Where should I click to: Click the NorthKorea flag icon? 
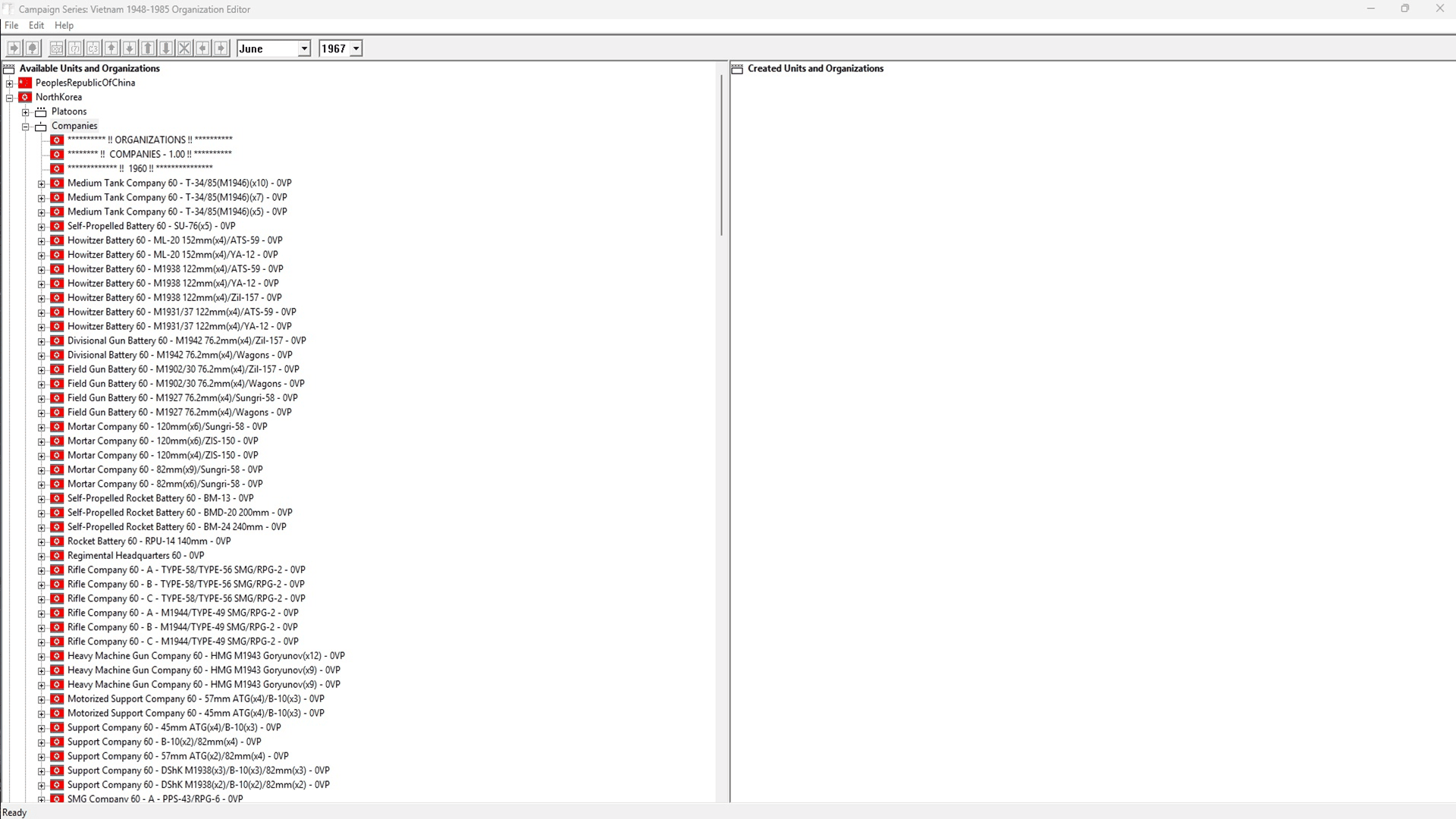(25, 97)
